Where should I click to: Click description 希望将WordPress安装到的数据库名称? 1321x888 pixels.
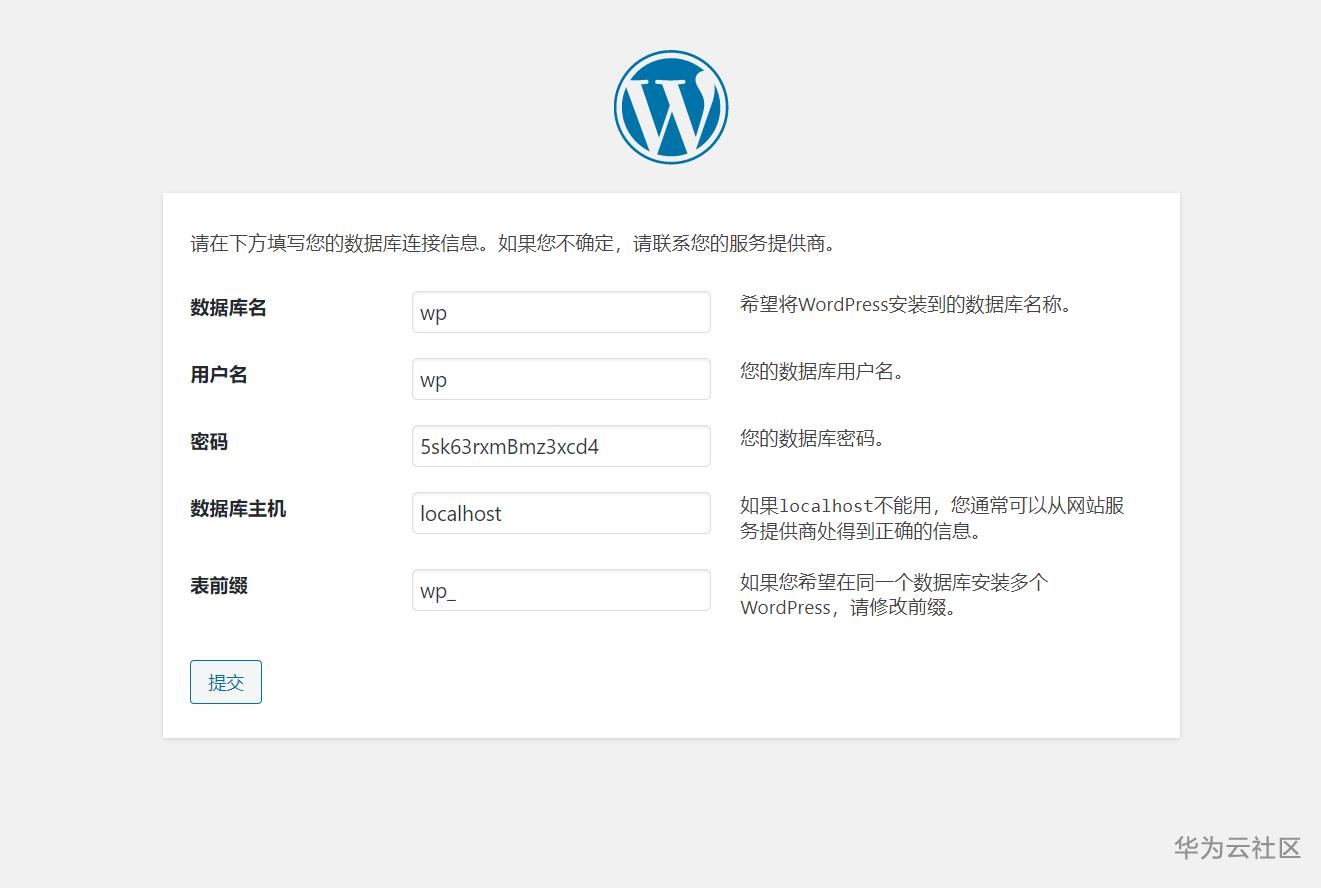(906, 305)
